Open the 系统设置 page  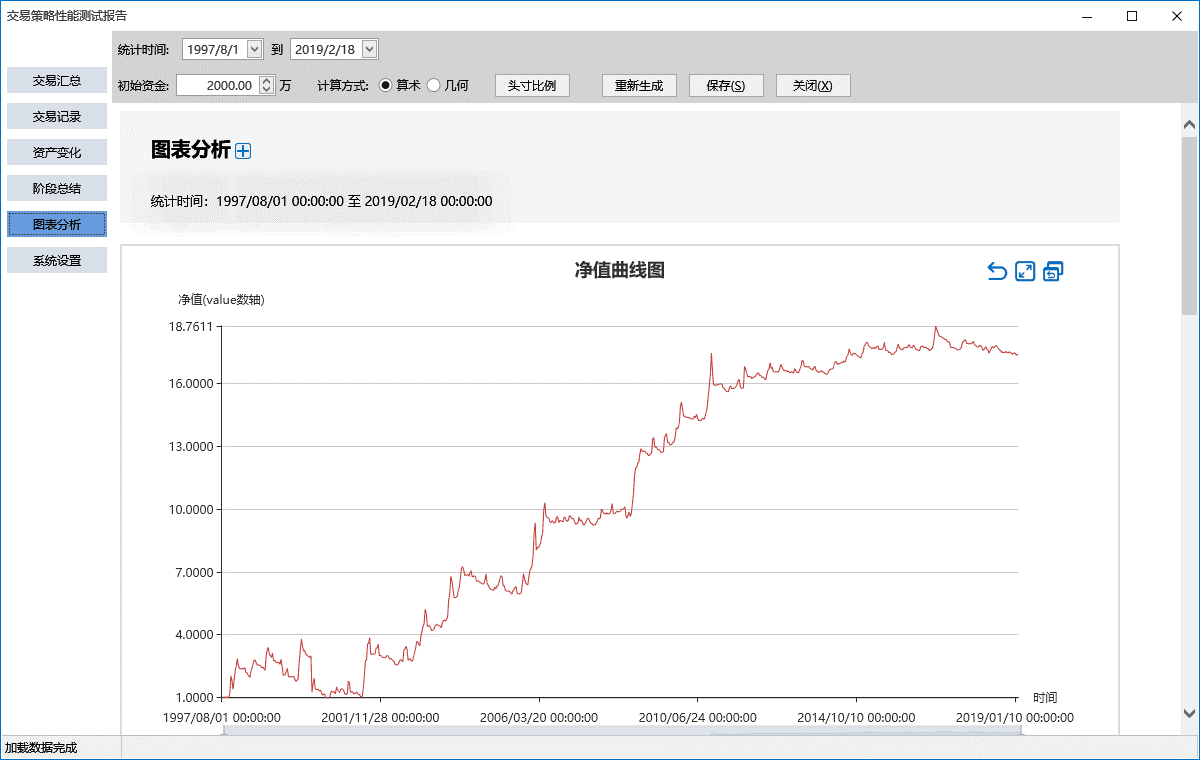point(57,261)
